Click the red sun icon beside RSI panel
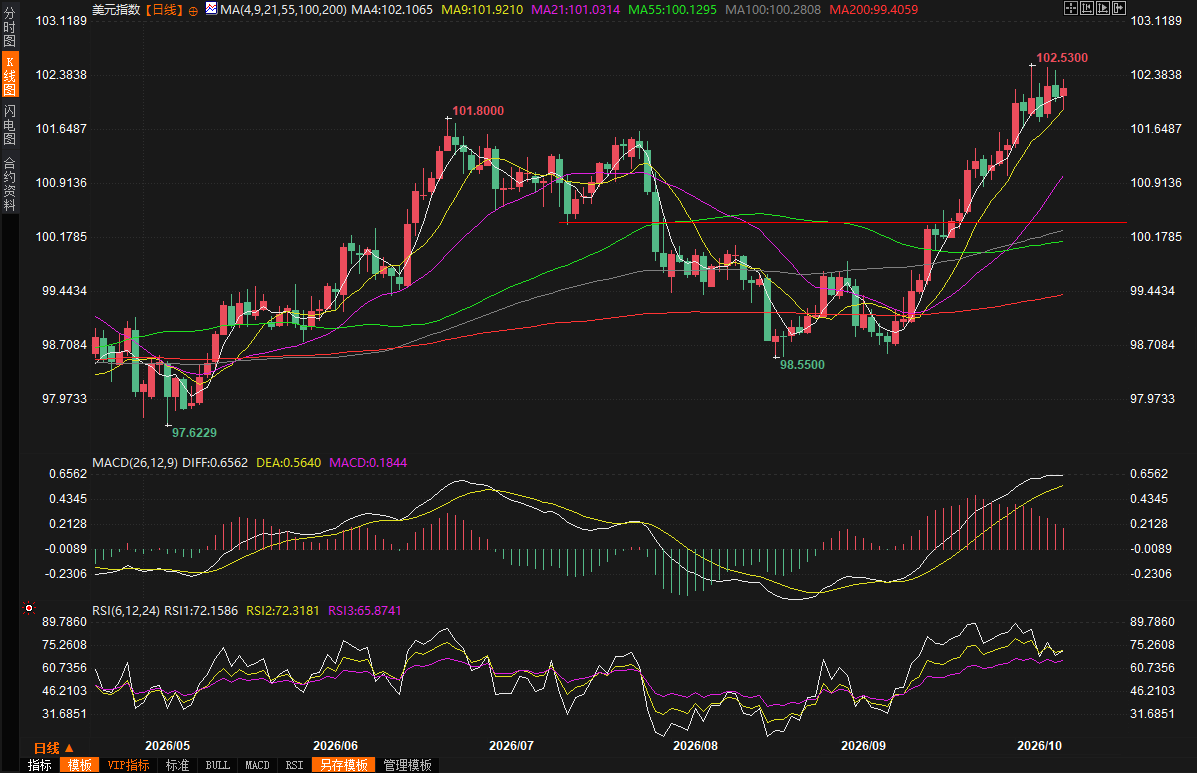 pos(29,608)
